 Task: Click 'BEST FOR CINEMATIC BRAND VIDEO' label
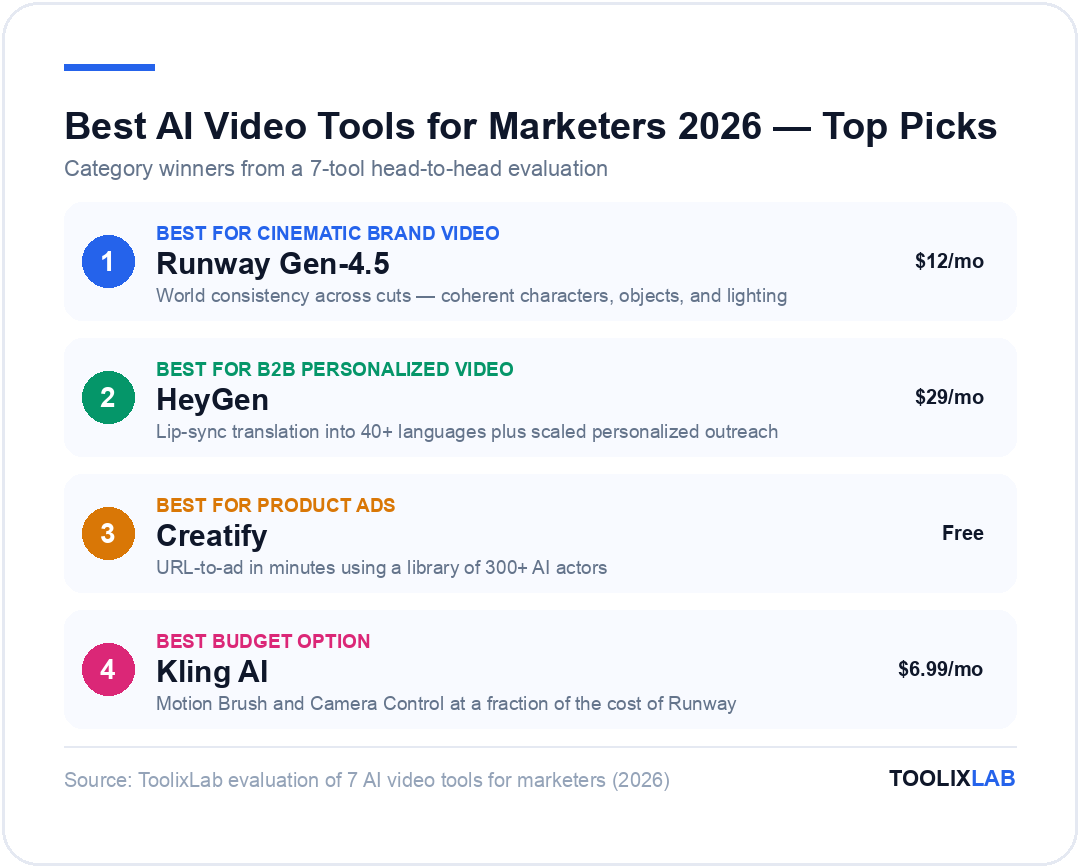[x=328, y=234]
